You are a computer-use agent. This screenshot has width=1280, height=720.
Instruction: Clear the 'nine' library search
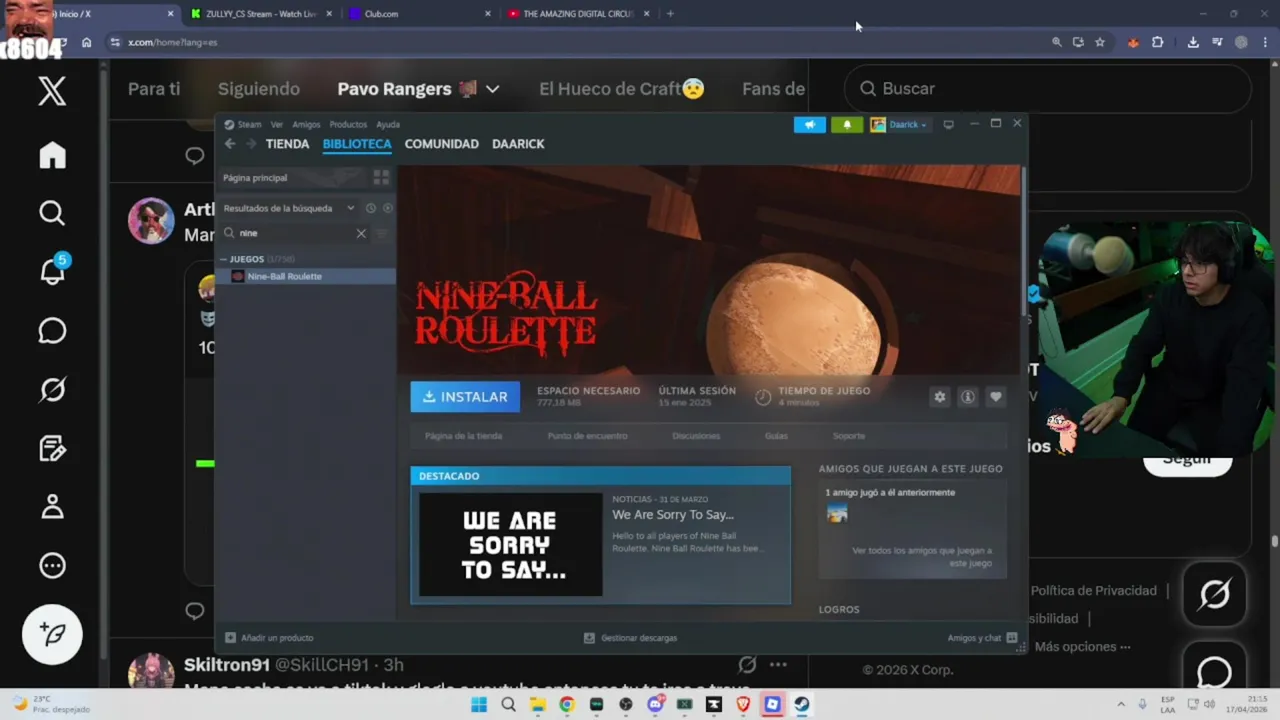click(361, 233)
